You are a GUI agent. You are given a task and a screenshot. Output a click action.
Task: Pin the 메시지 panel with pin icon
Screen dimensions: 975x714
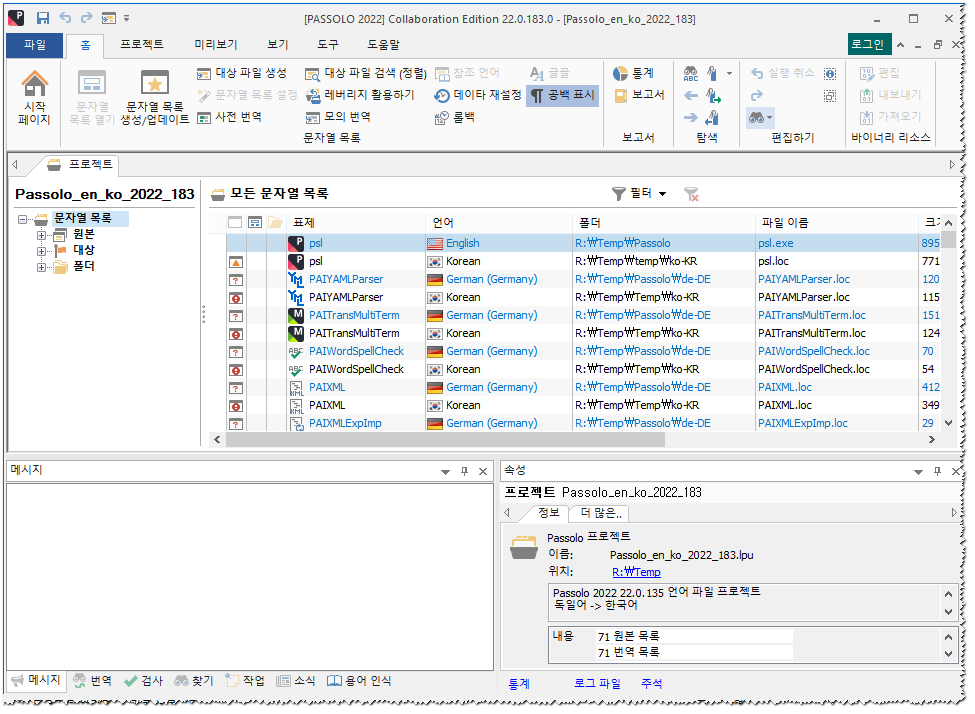[464, 472]
